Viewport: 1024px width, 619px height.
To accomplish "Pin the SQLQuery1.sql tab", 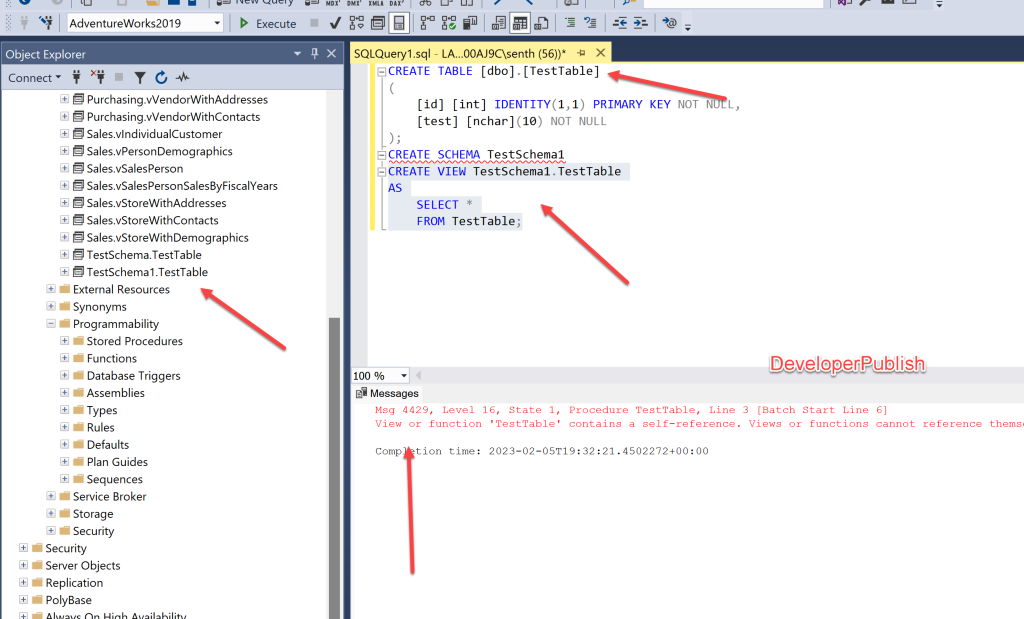I will [581, 52].
